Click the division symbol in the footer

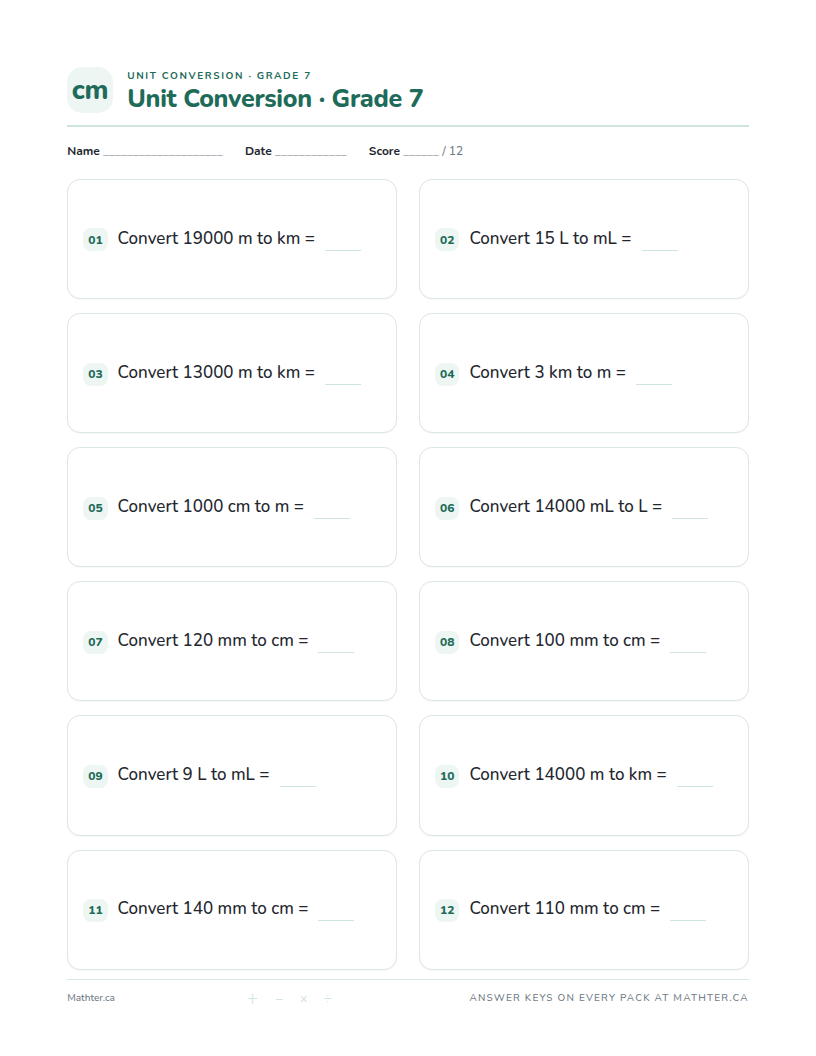point(327,999)
